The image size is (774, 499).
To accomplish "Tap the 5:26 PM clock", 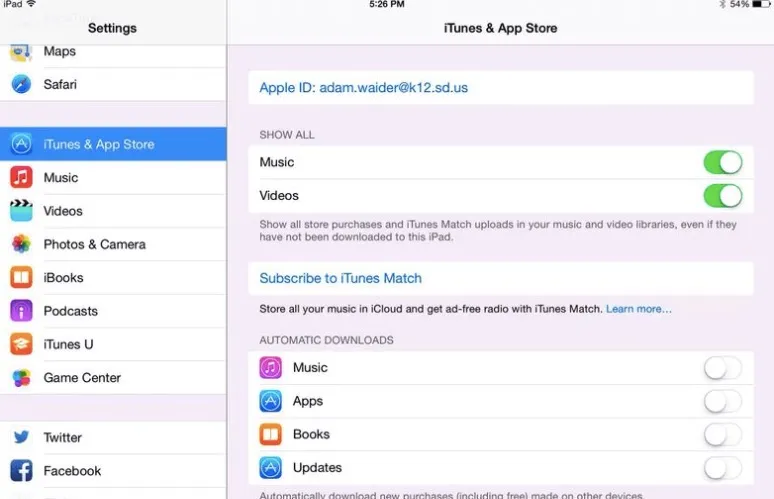I will coord(387,4).
